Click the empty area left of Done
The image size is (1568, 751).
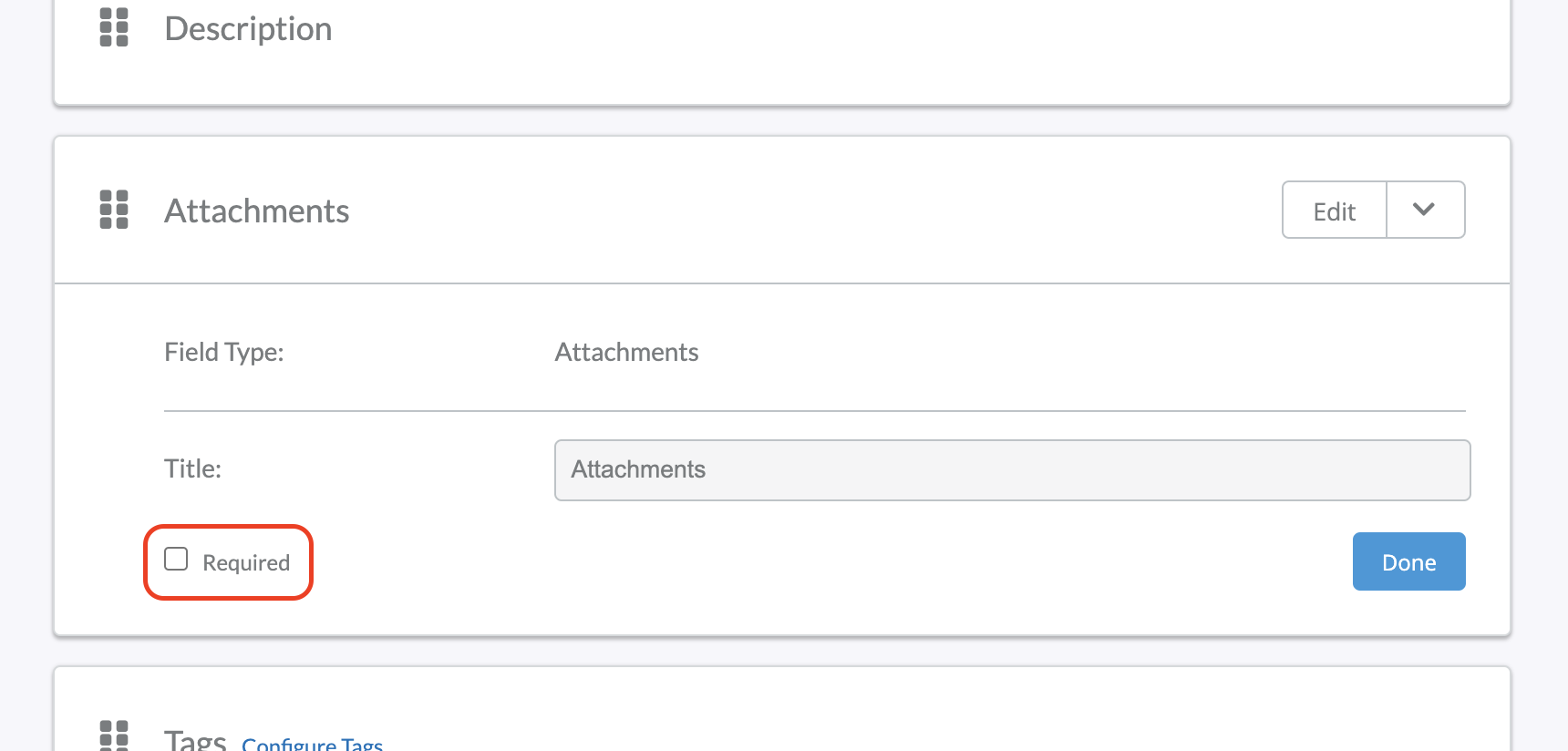[x=820, y=561]
